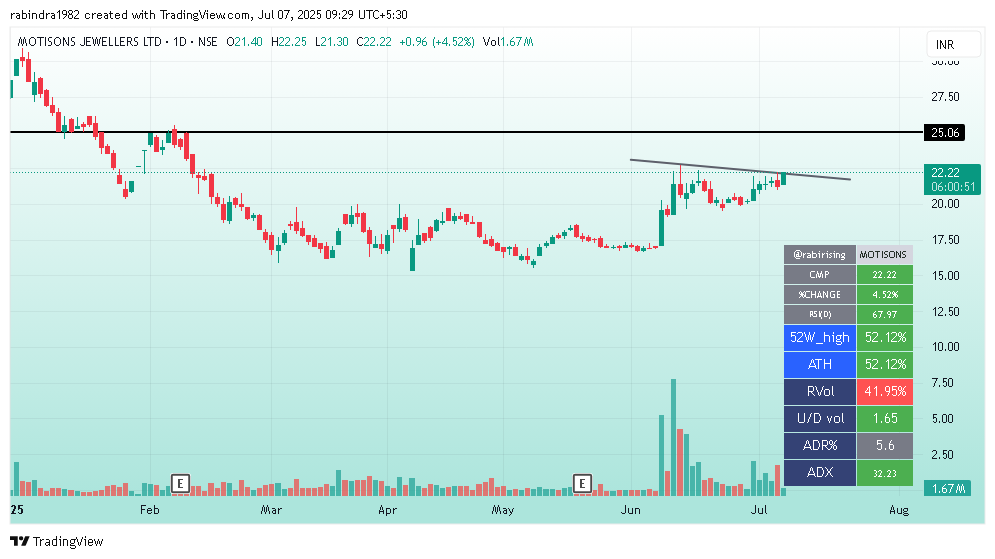Click the U/D vol 1.65 value cell
This screenshot has width=995, height=559.
[x=885, y=418]
